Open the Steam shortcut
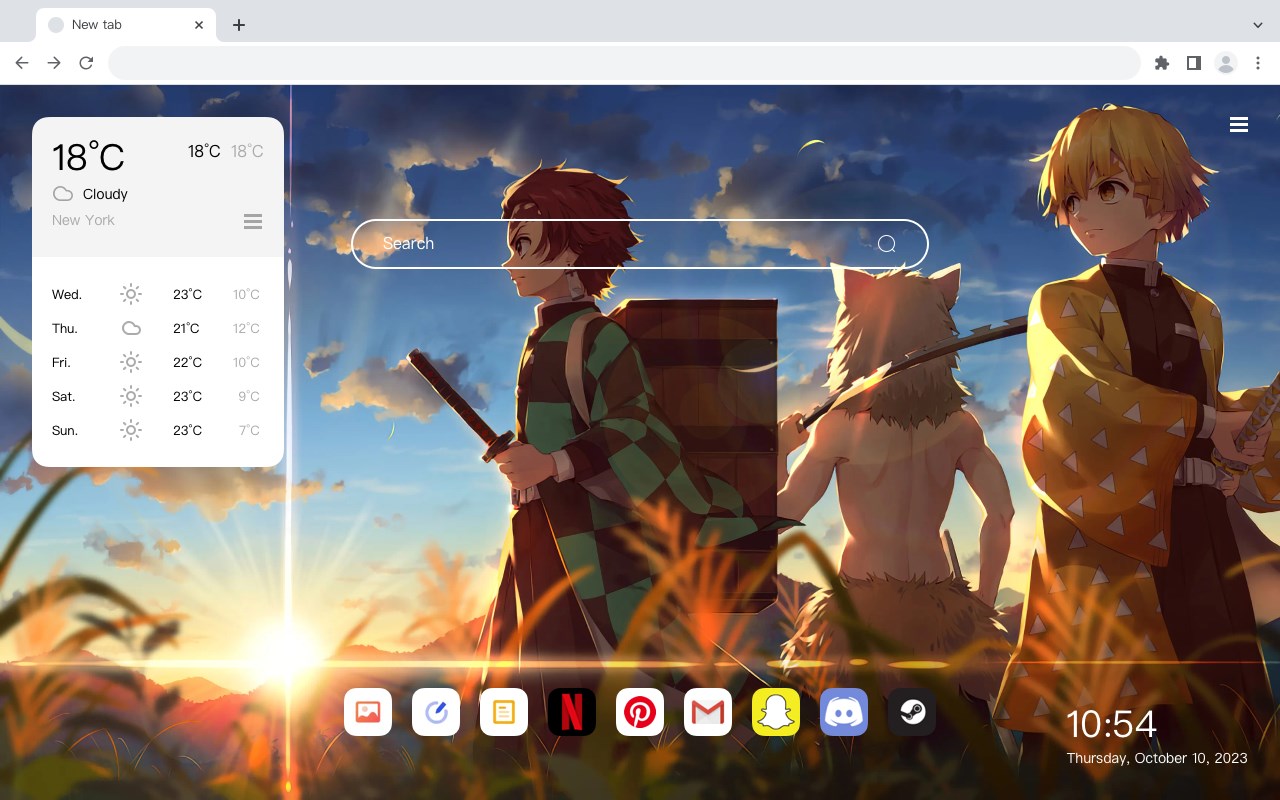This screenshot has width=1280, height=800. (912, 712)
